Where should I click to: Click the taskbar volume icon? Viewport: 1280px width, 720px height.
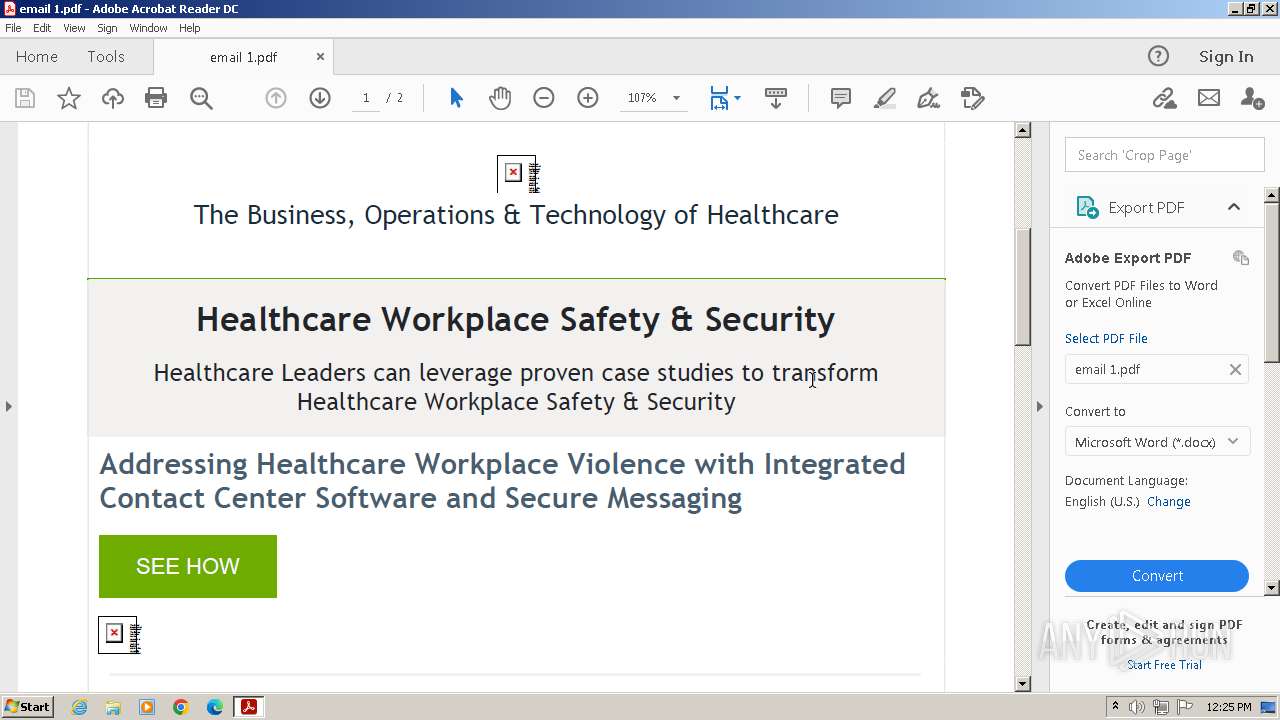[x=1137, y=707]
